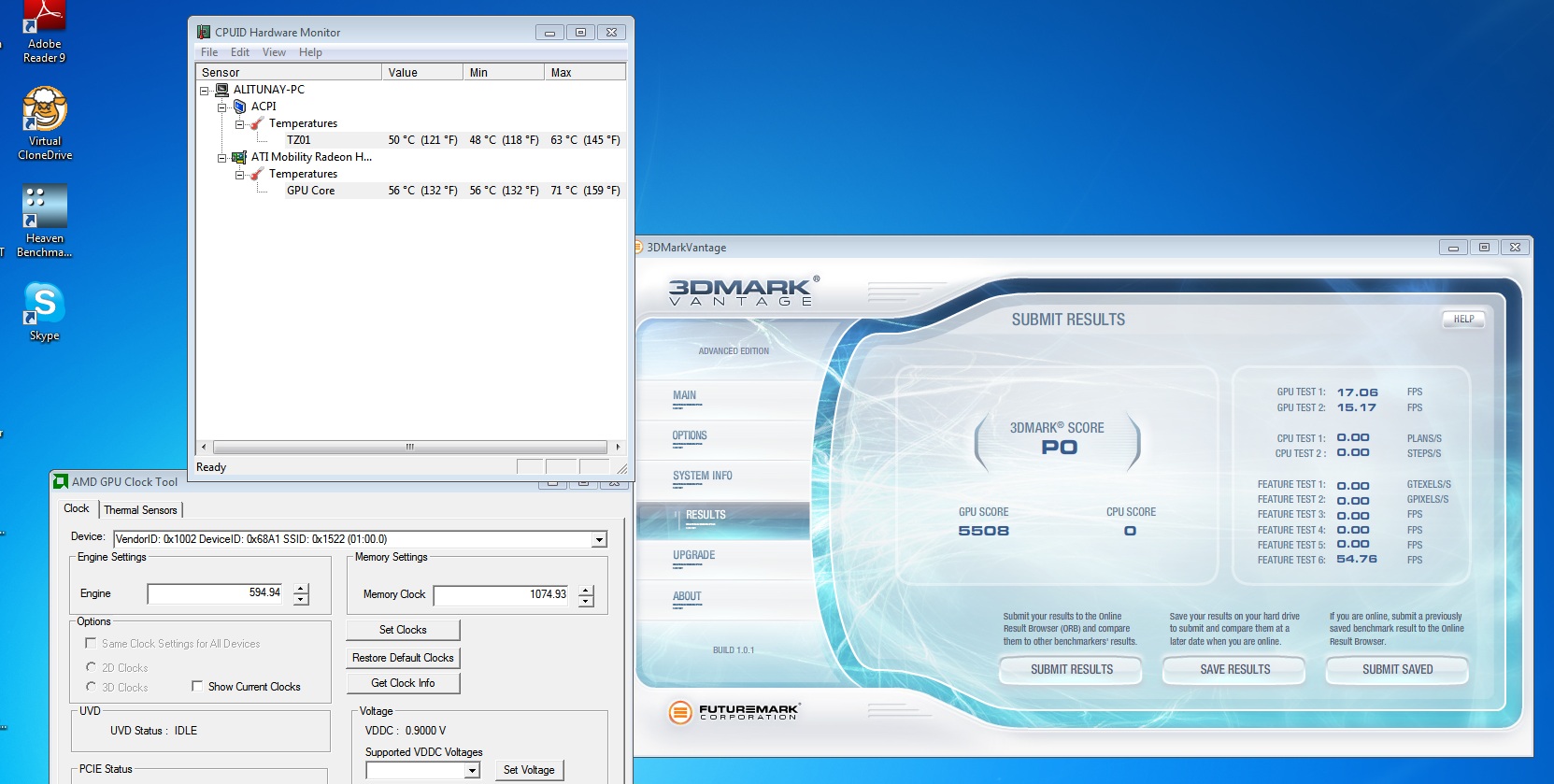
Task: Collapse ACPI Temperatures node
Action: pyautogui.click(x=239, y=123)
